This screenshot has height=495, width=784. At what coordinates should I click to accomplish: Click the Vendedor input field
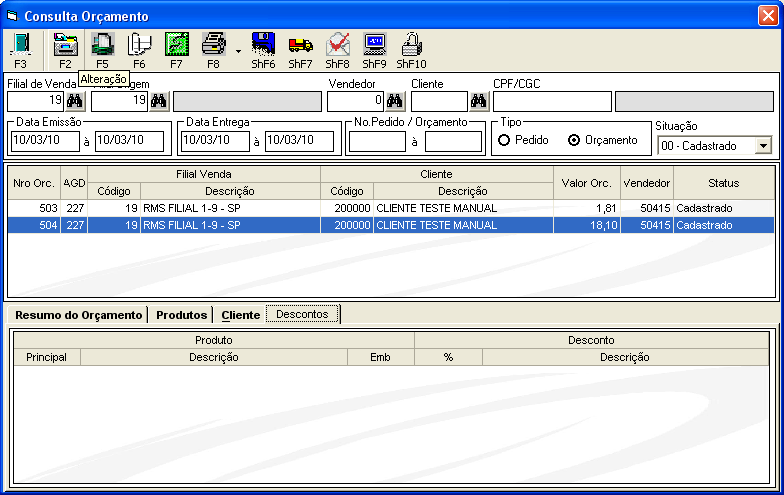click(x=356, y=102)
